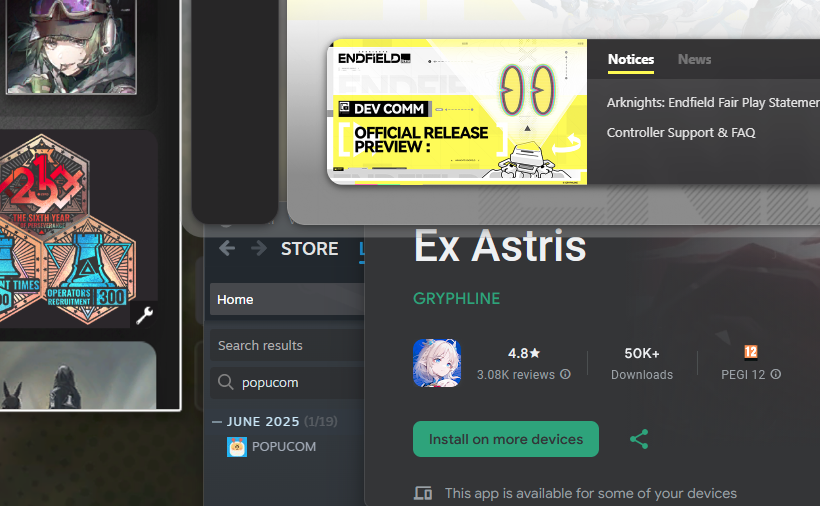
Task: Click The Sixth Year medal
Action: (43, 183)
